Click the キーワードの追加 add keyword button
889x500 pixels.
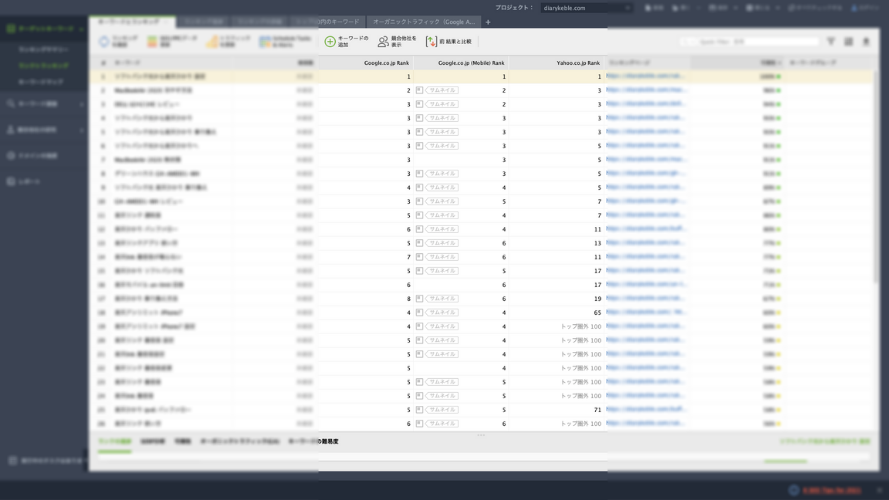click(346, 41)
